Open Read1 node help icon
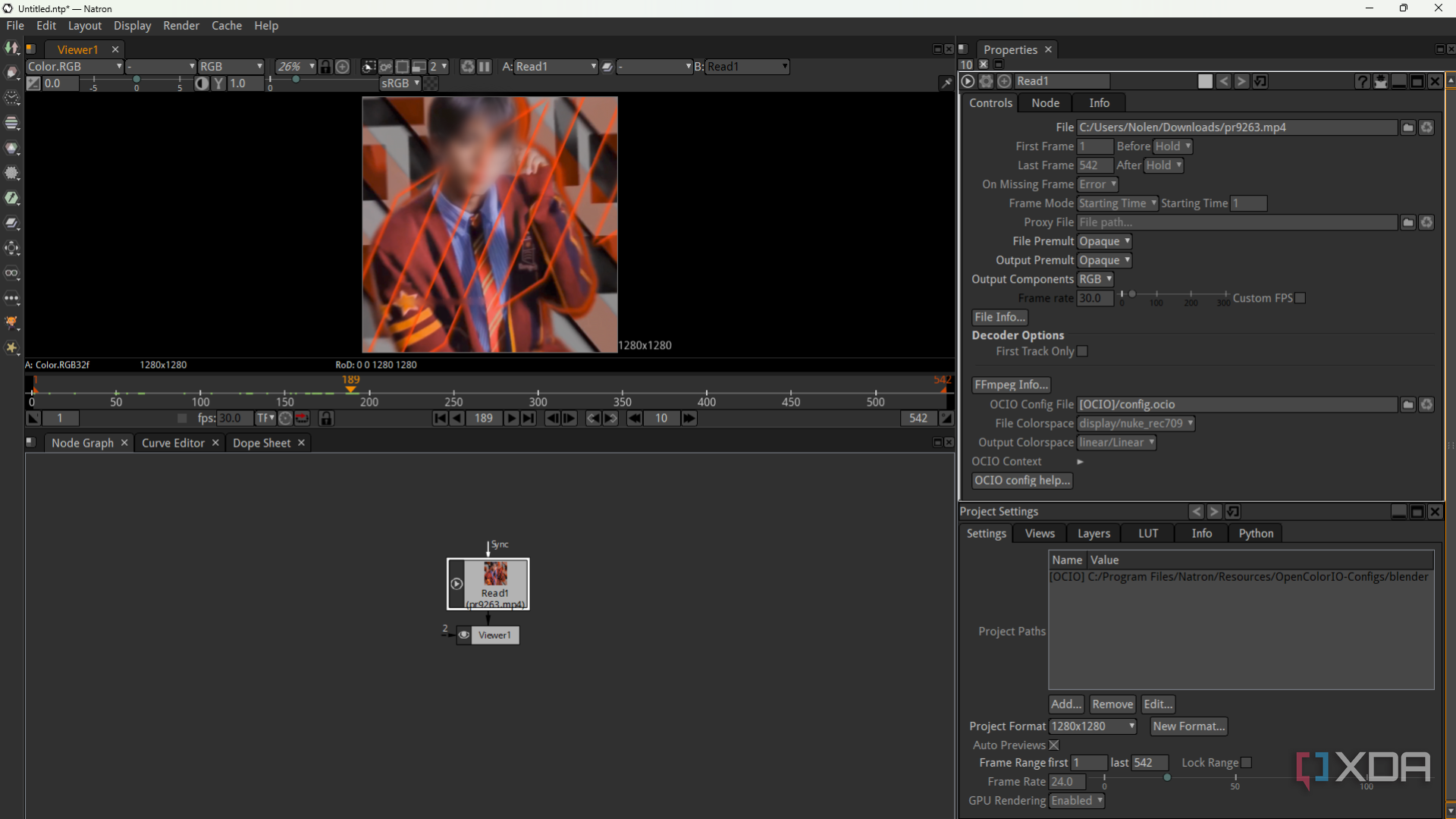Image resolution: width=1456 pixels, height=819 pixels. [x=1363, y=81]
